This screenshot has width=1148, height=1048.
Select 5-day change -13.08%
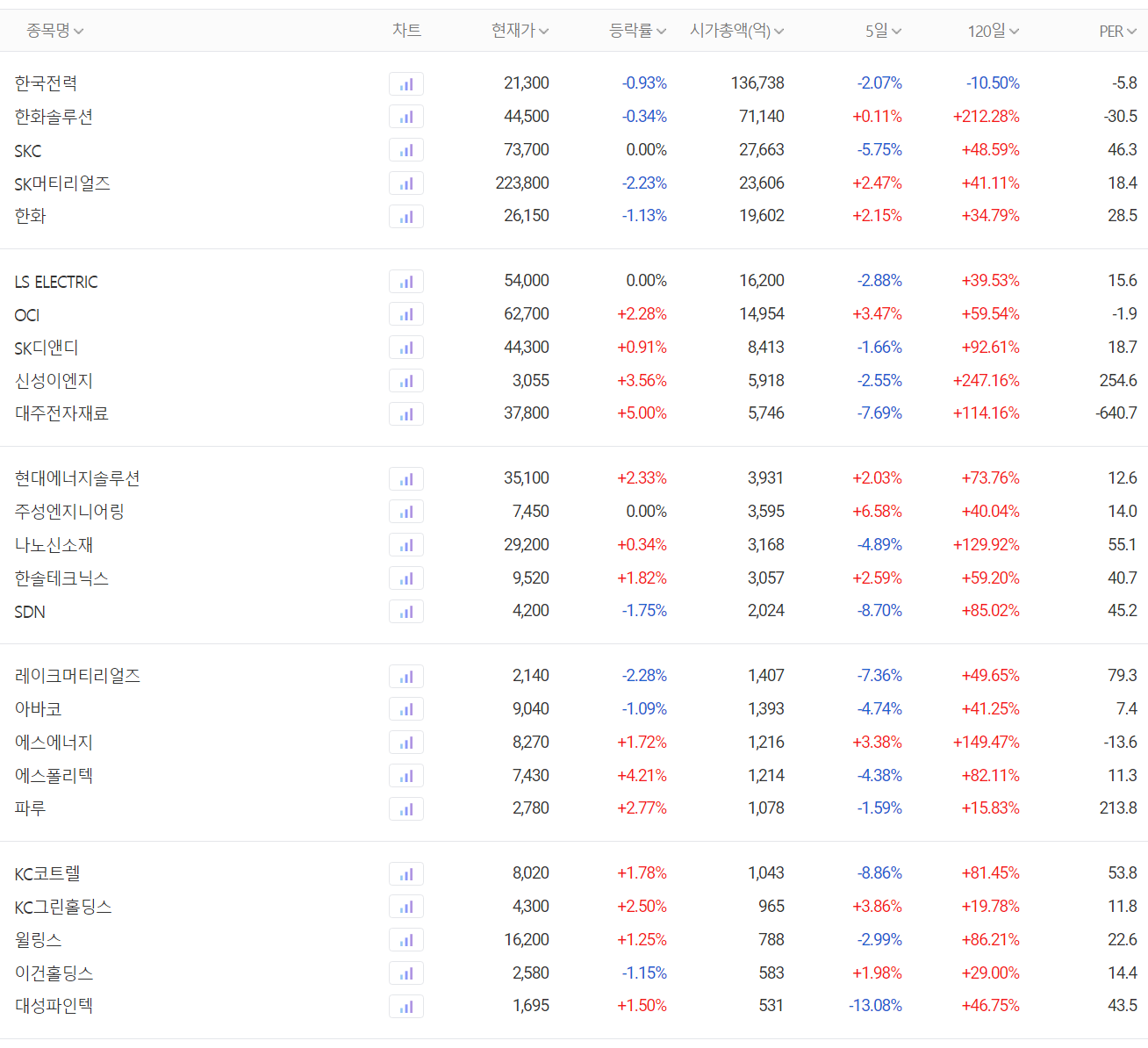coord(875,1006)
